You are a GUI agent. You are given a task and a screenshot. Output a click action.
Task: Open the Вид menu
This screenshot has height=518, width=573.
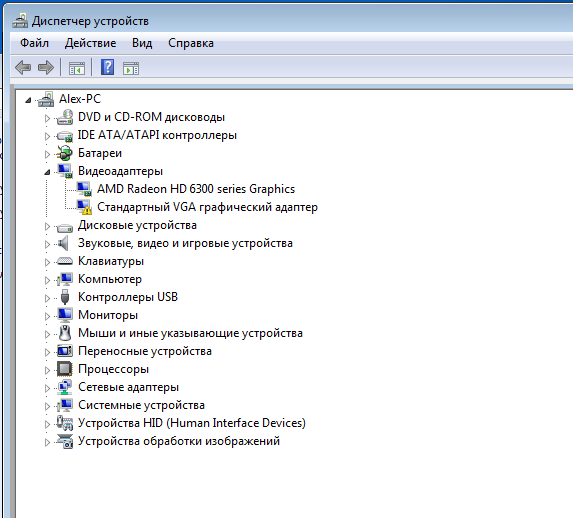point(142,43)
